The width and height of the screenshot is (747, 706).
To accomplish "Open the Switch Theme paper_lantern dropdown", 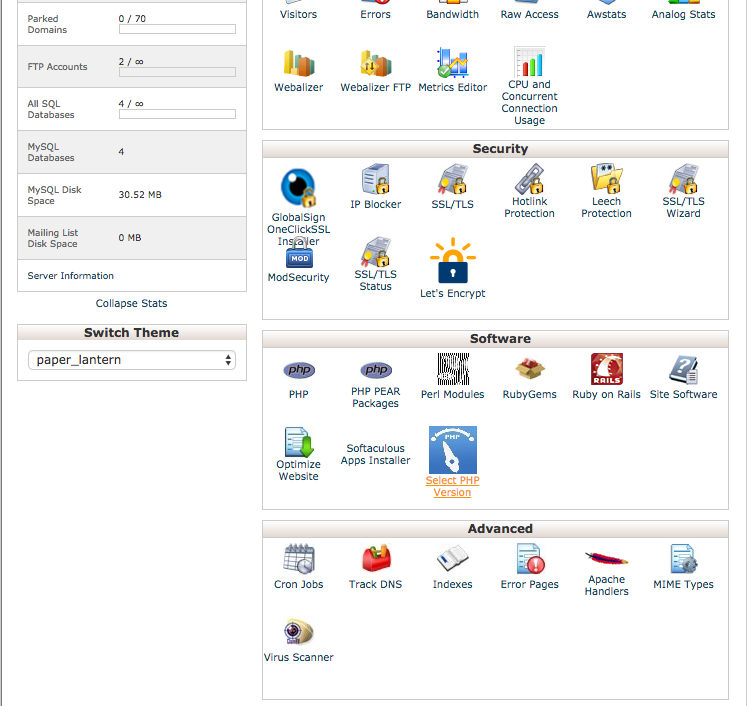I will tap(132, 360).
